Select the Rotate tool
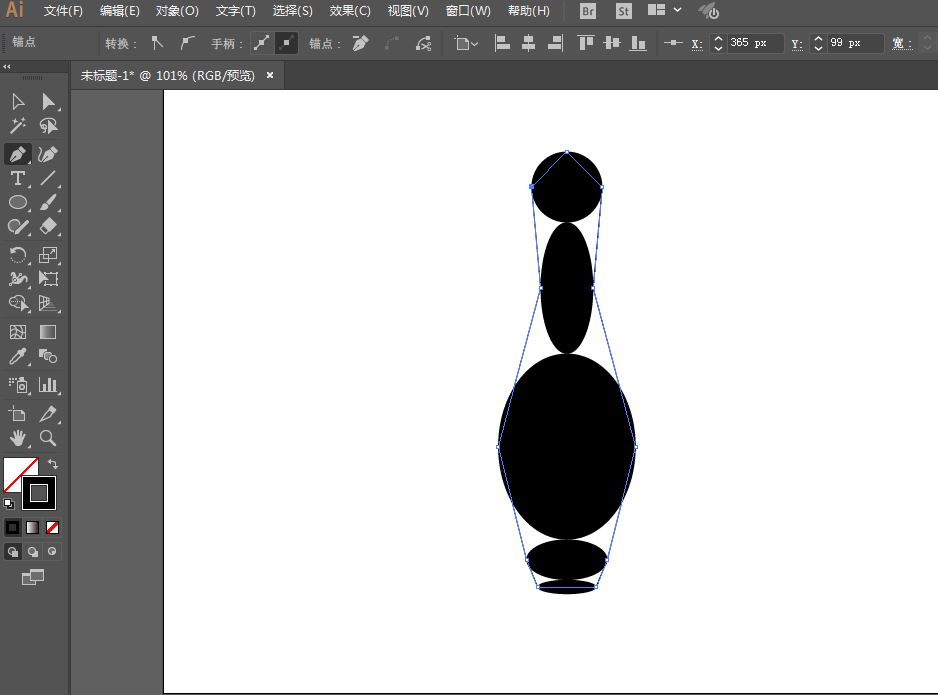Image resolution: width=938 pixels, height=695 pixels. click(x=16, y=254)
